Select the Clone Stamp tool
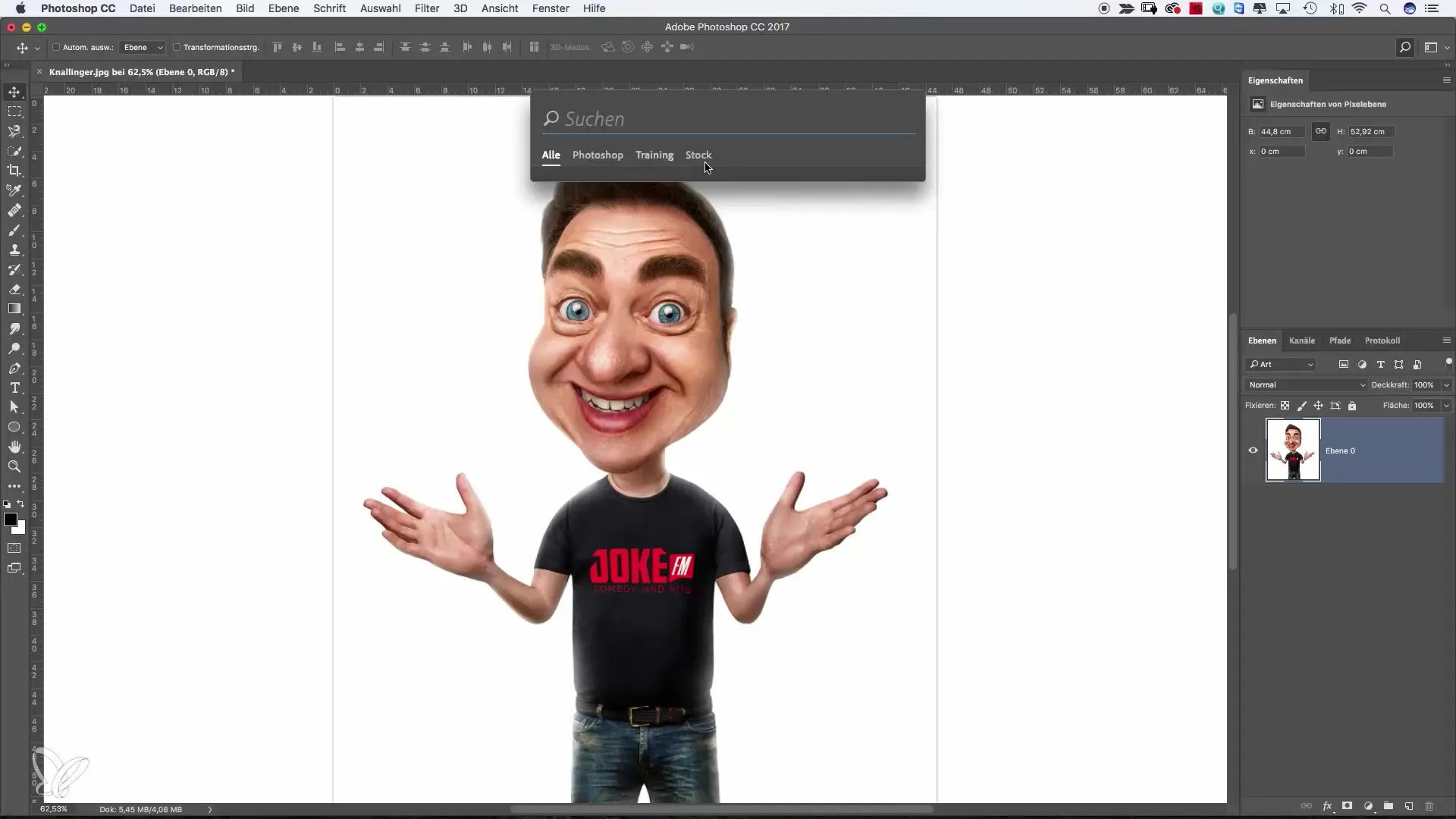This screenshot has width=1456, height=819. [14, 249]
